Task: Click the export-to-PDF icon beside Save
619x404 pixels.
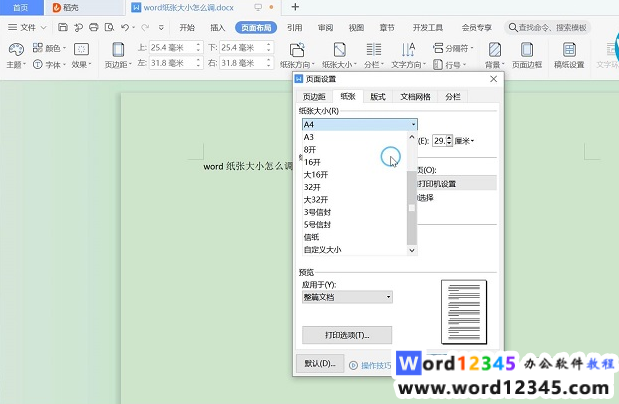Action: pyautogui.click(x=78, y=27)
